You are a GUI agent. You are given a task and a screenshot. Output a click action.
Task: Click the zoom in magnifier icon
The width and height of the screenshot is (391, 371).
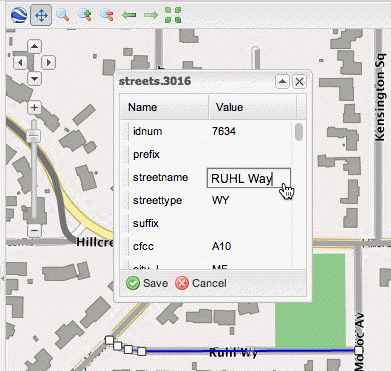pos(85,15)
